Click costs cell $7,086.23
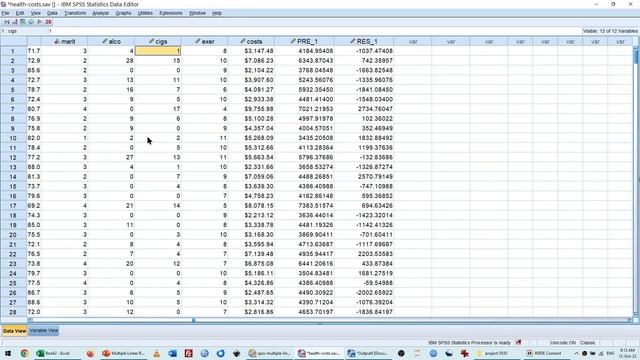640x360 pixels. click(251, 60)
